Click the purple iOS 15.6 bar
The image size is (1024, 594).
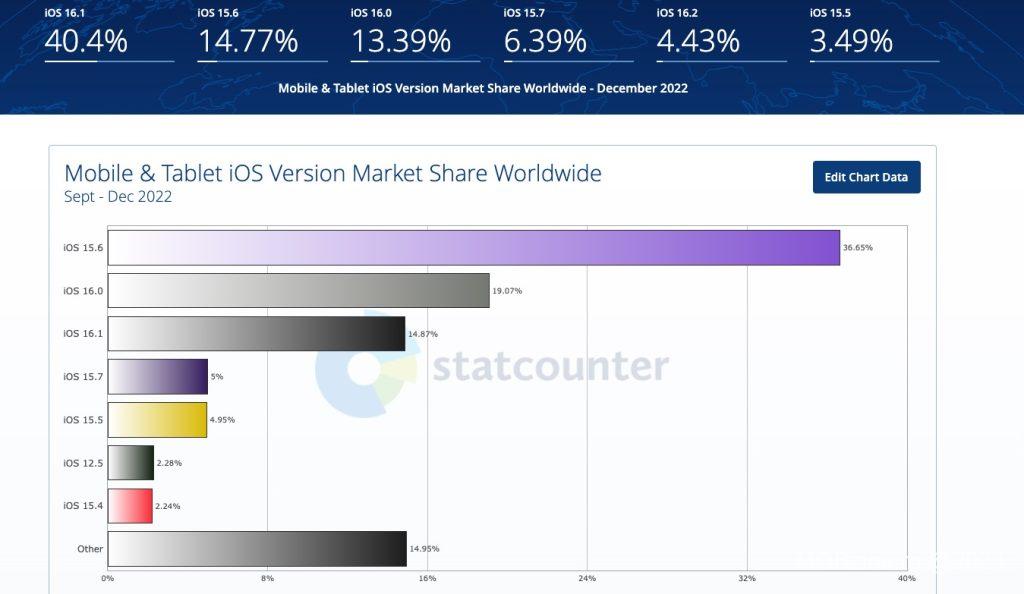pyautogui.click(x=473, y=247)
